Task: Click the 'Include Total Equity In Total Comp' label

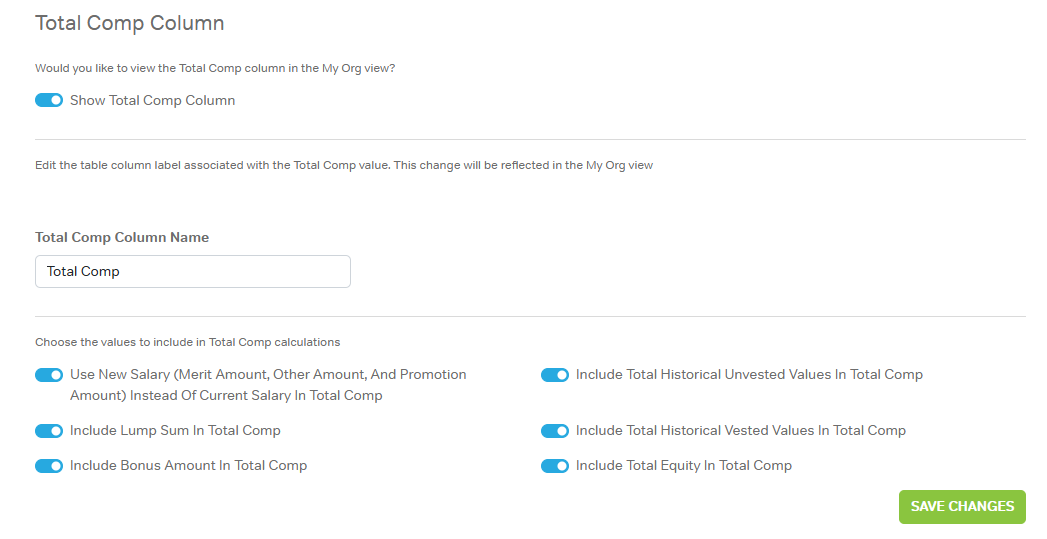Action: point(683,466)
